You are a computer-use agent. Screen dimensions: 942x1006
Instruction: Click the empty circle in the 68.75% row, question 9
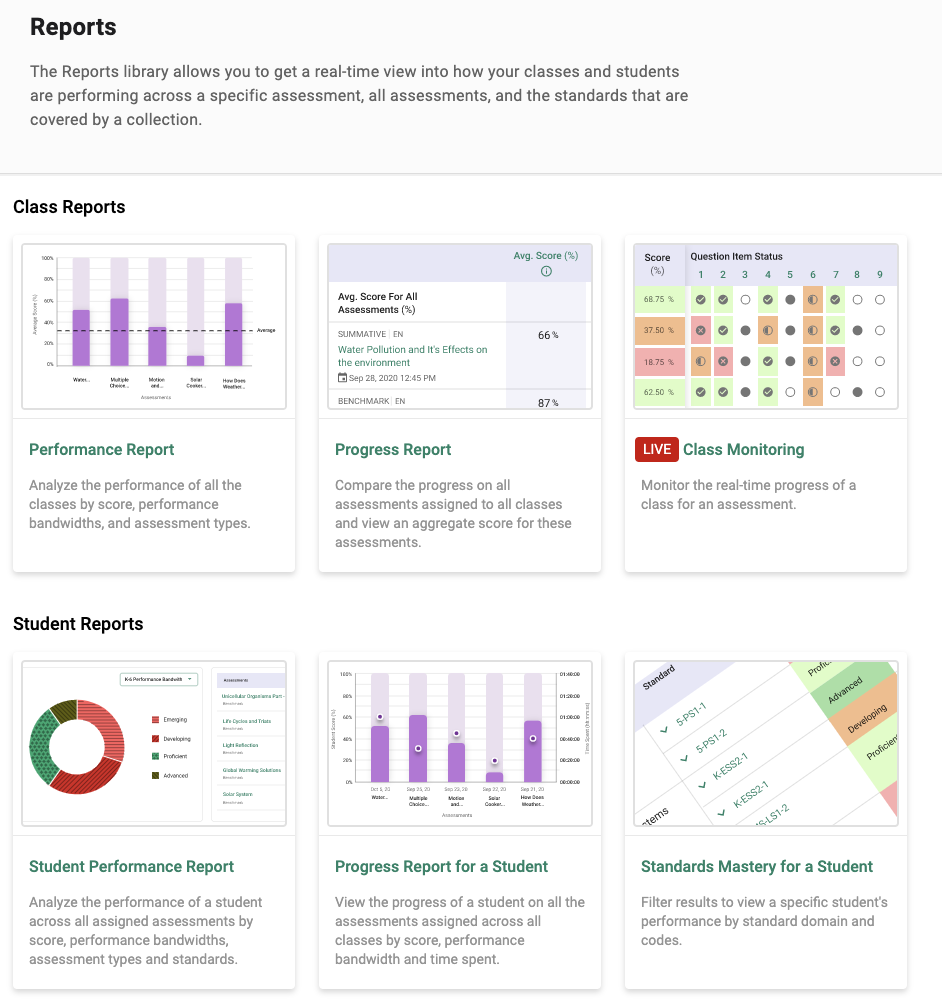(880, 299)
